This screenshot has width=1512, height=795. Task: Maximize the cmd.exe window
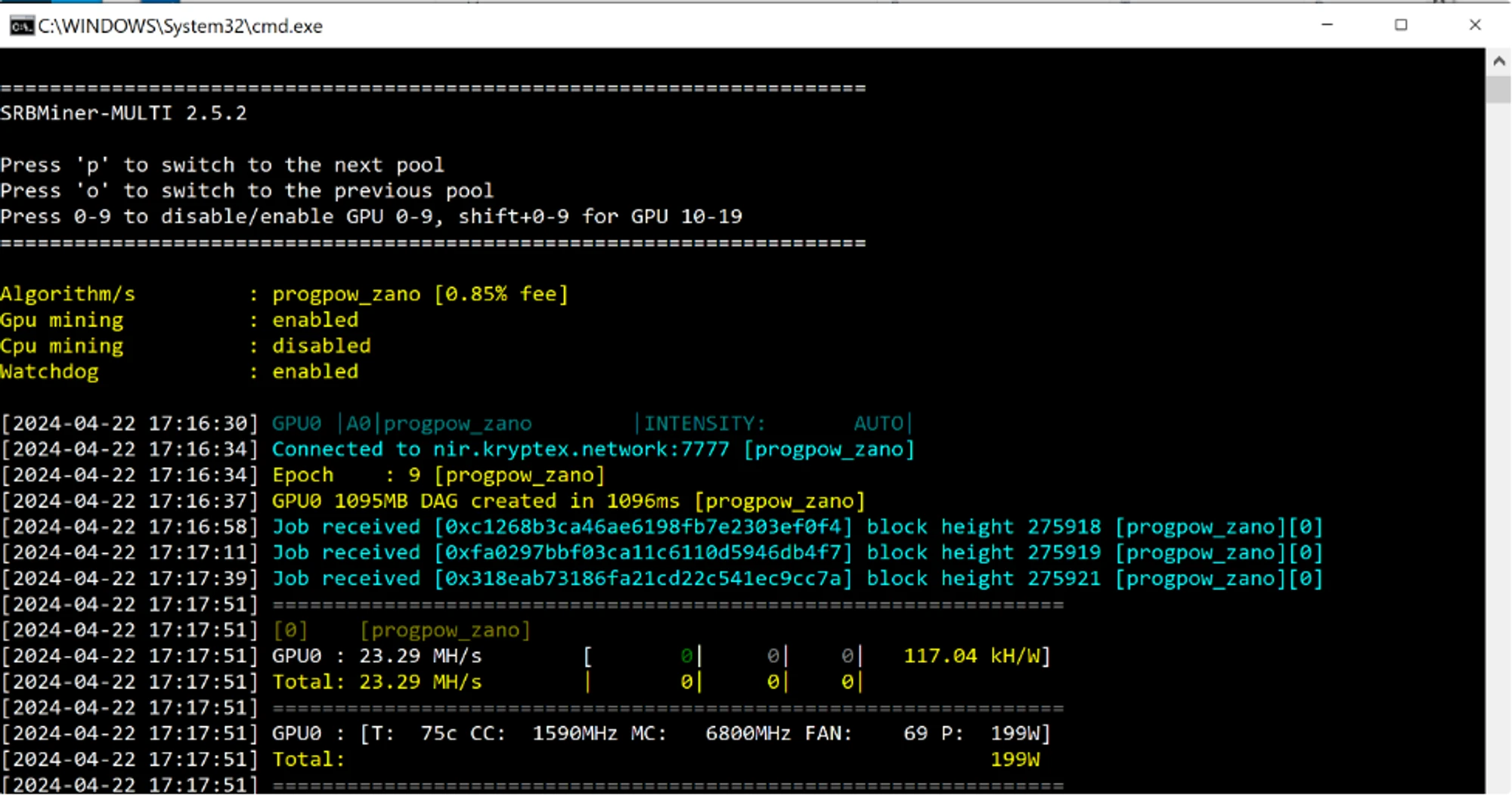click(1401, 25)
